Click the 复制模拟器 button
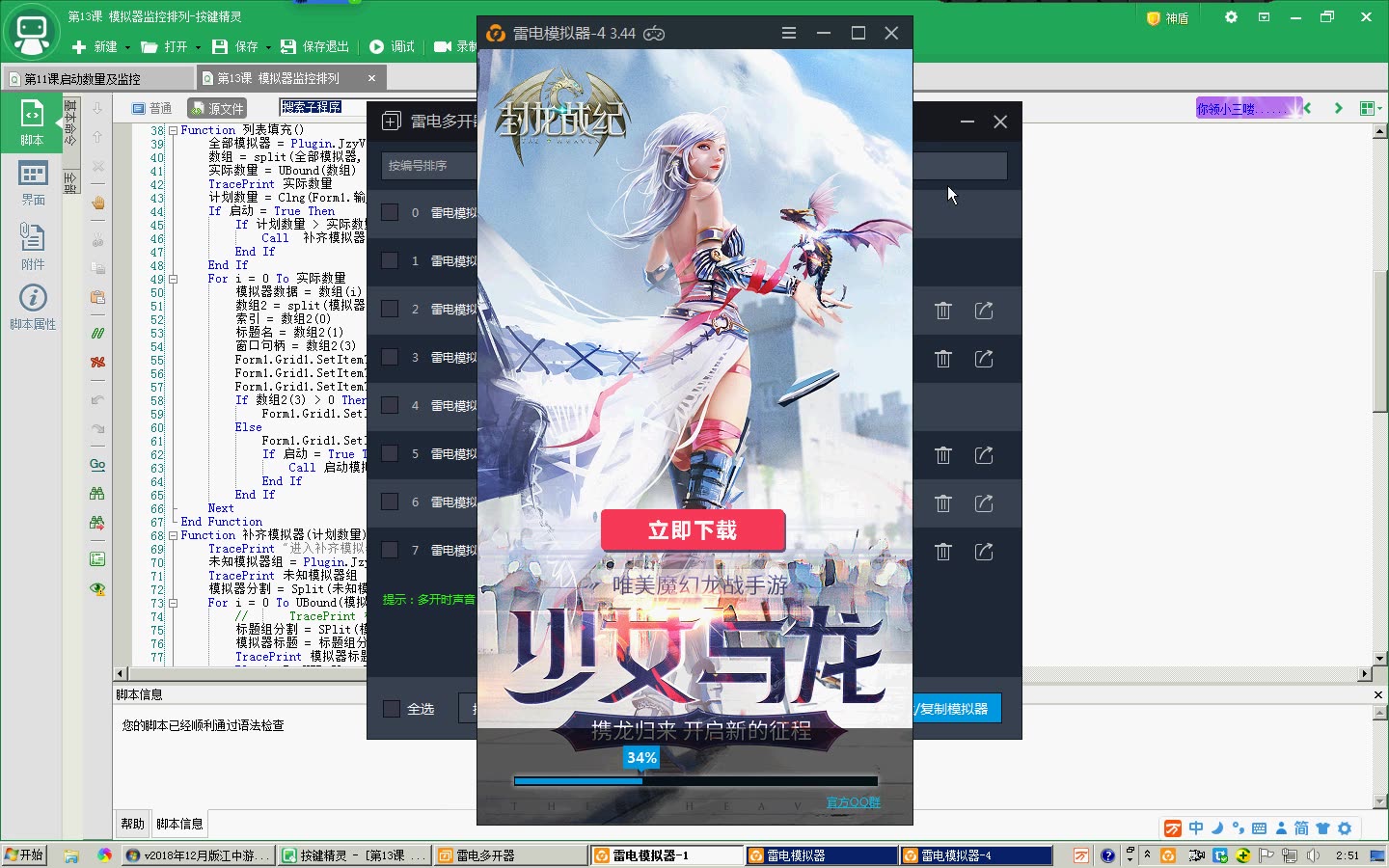 tap(957, 709)
